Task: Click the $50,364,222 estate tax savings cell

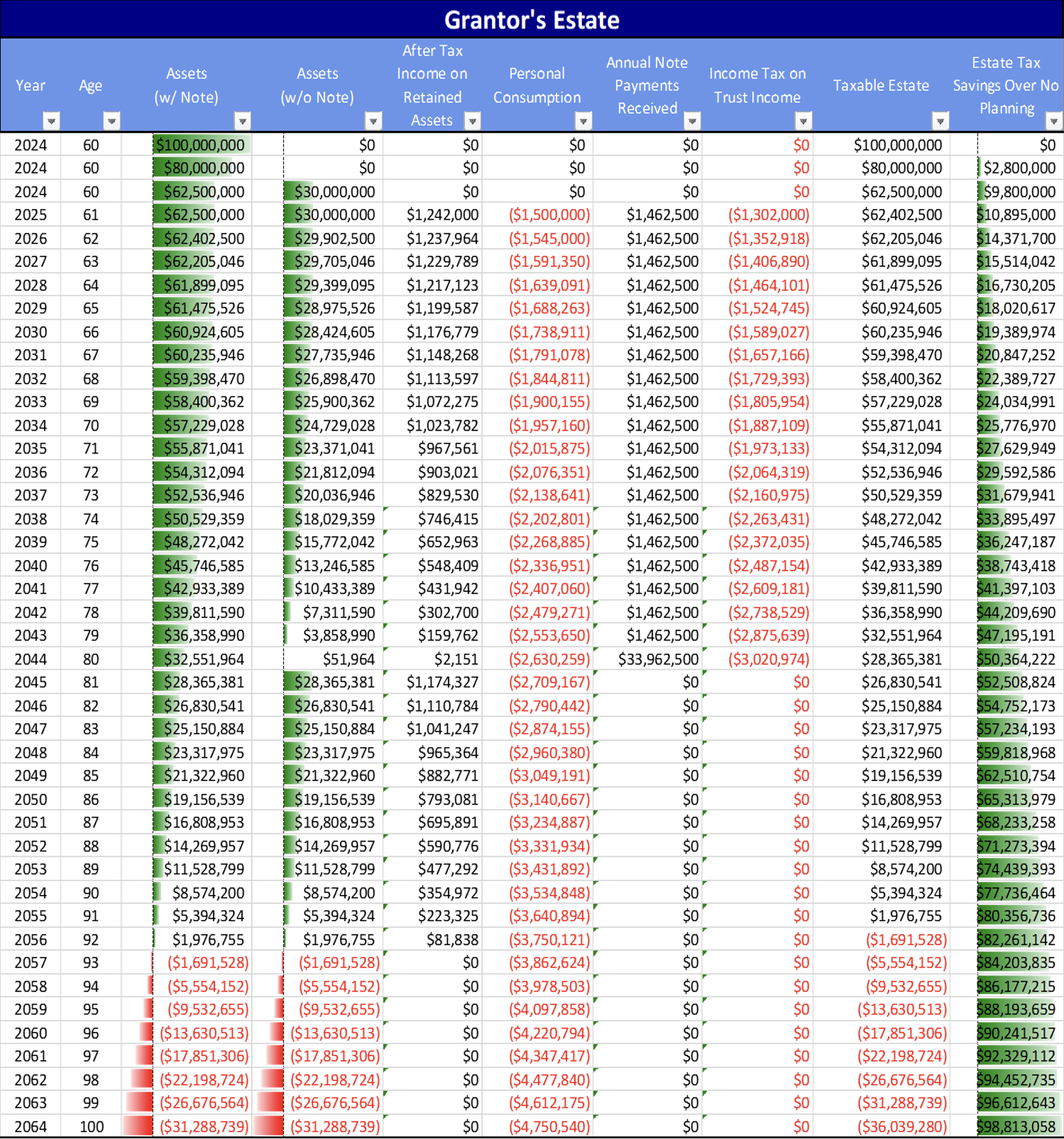Action: click(x=1007, y=660)
